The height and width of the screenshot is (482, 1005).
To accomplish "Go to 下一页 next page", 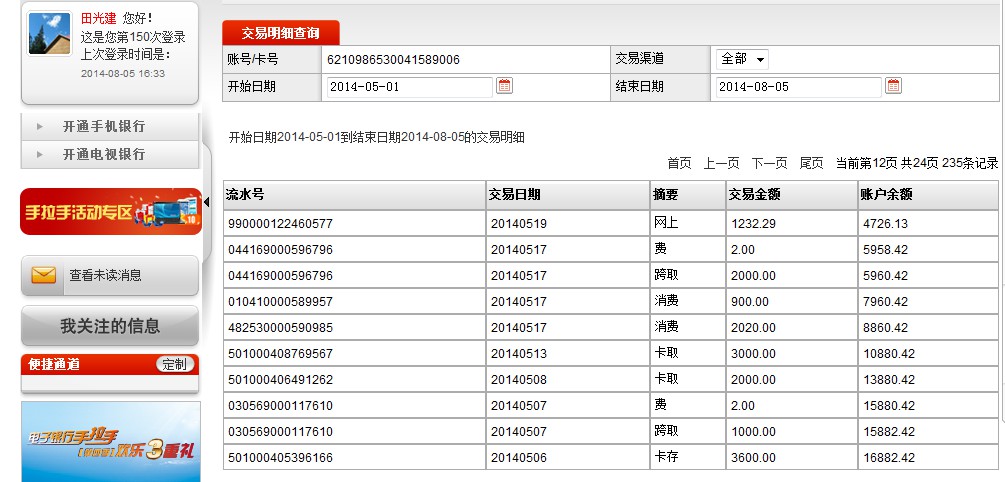I will click(x=769, y=163).
